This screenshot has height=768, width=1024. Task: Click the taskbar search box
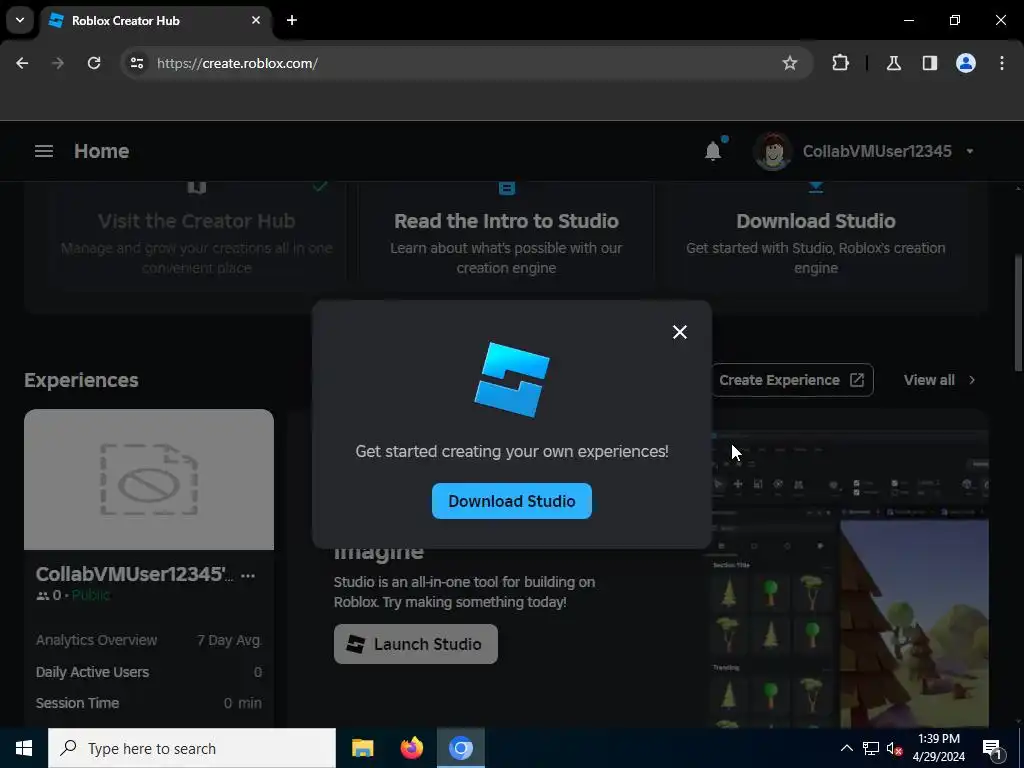tap(192, 748)
